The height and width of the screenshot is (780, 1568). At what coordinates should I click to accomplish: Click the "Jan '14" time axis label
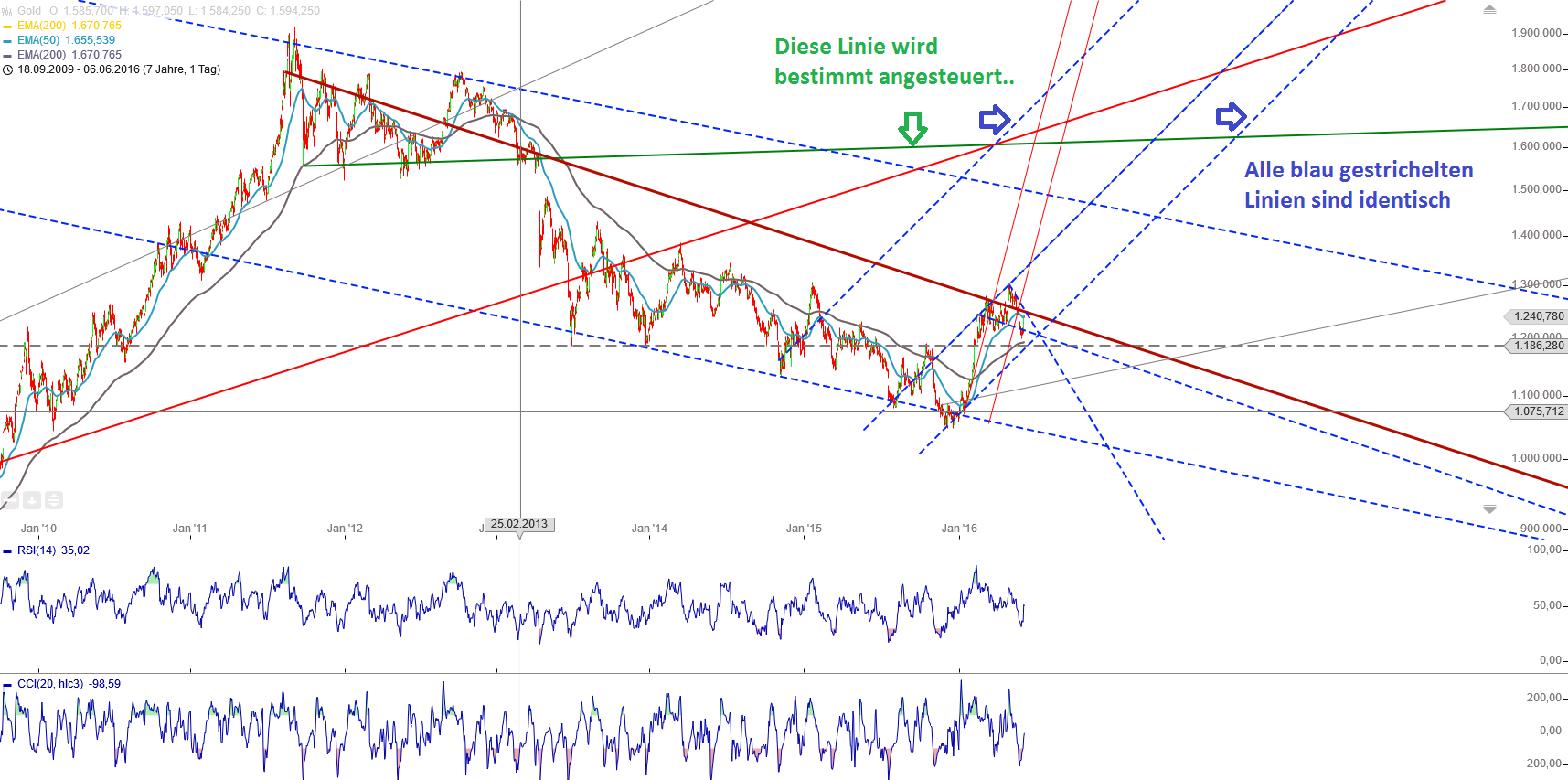coord(650,529)
